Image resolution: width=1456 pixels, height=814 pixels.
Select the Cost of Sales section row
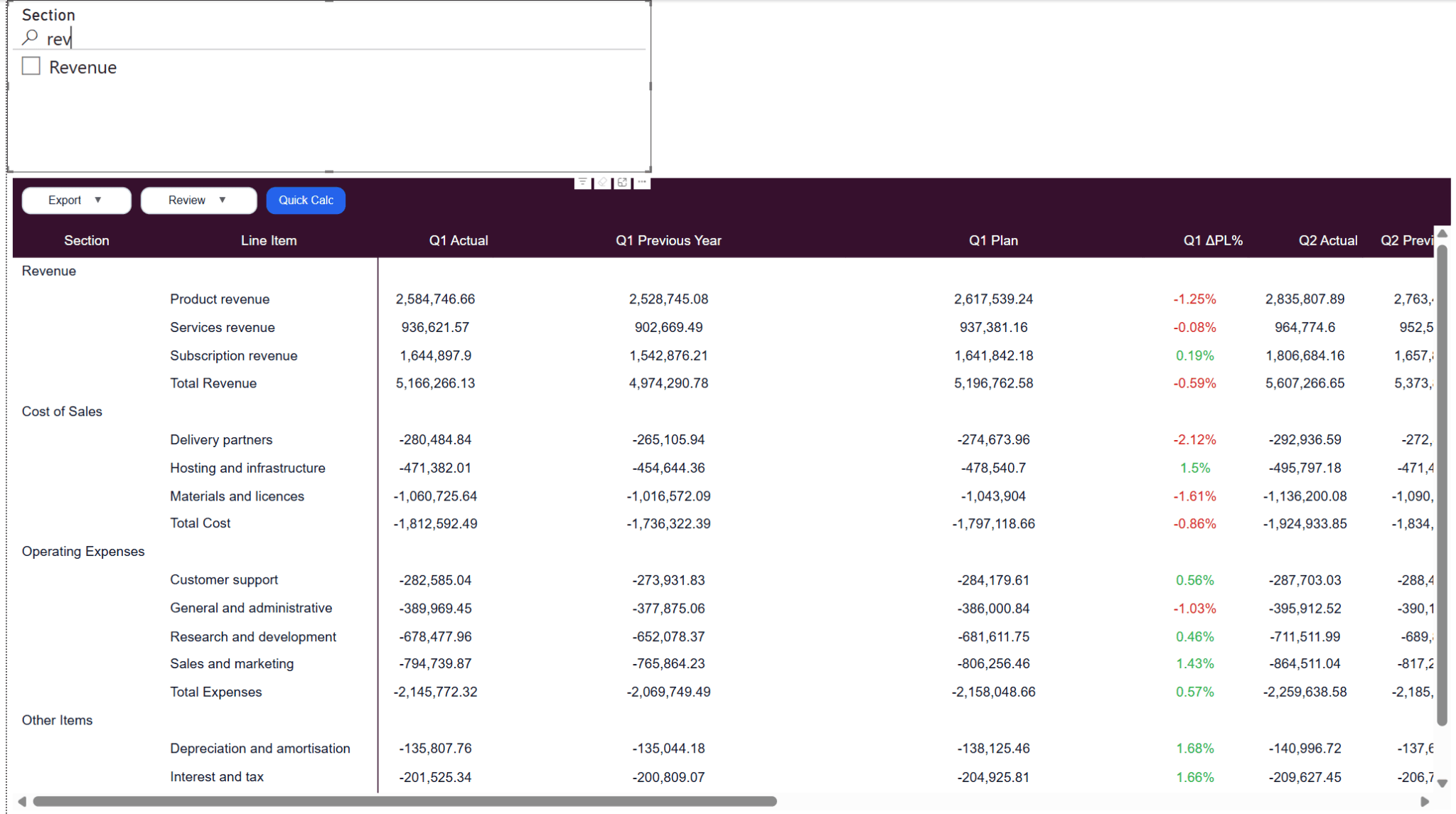pos(62,412)
